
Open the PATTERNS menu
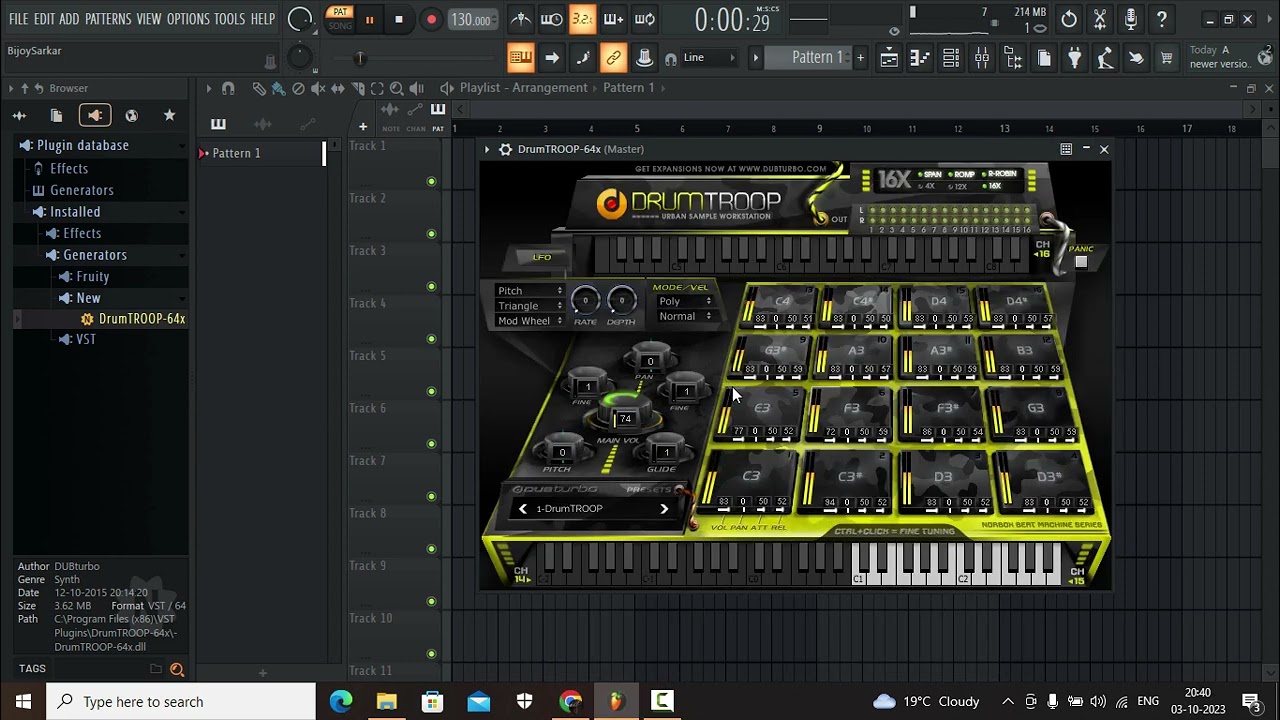coord(108,19)
